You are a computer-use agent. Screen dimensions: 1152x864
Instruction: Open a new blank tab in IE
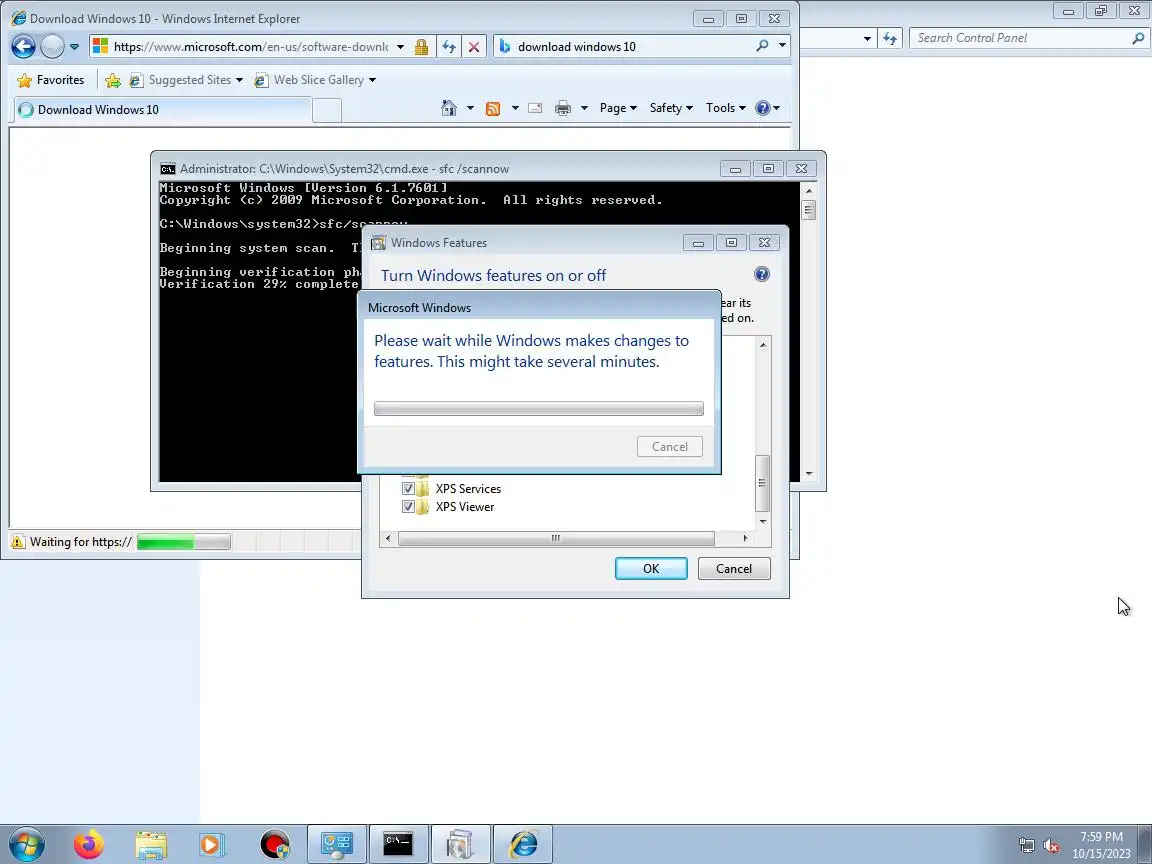[x=327, y=111]
